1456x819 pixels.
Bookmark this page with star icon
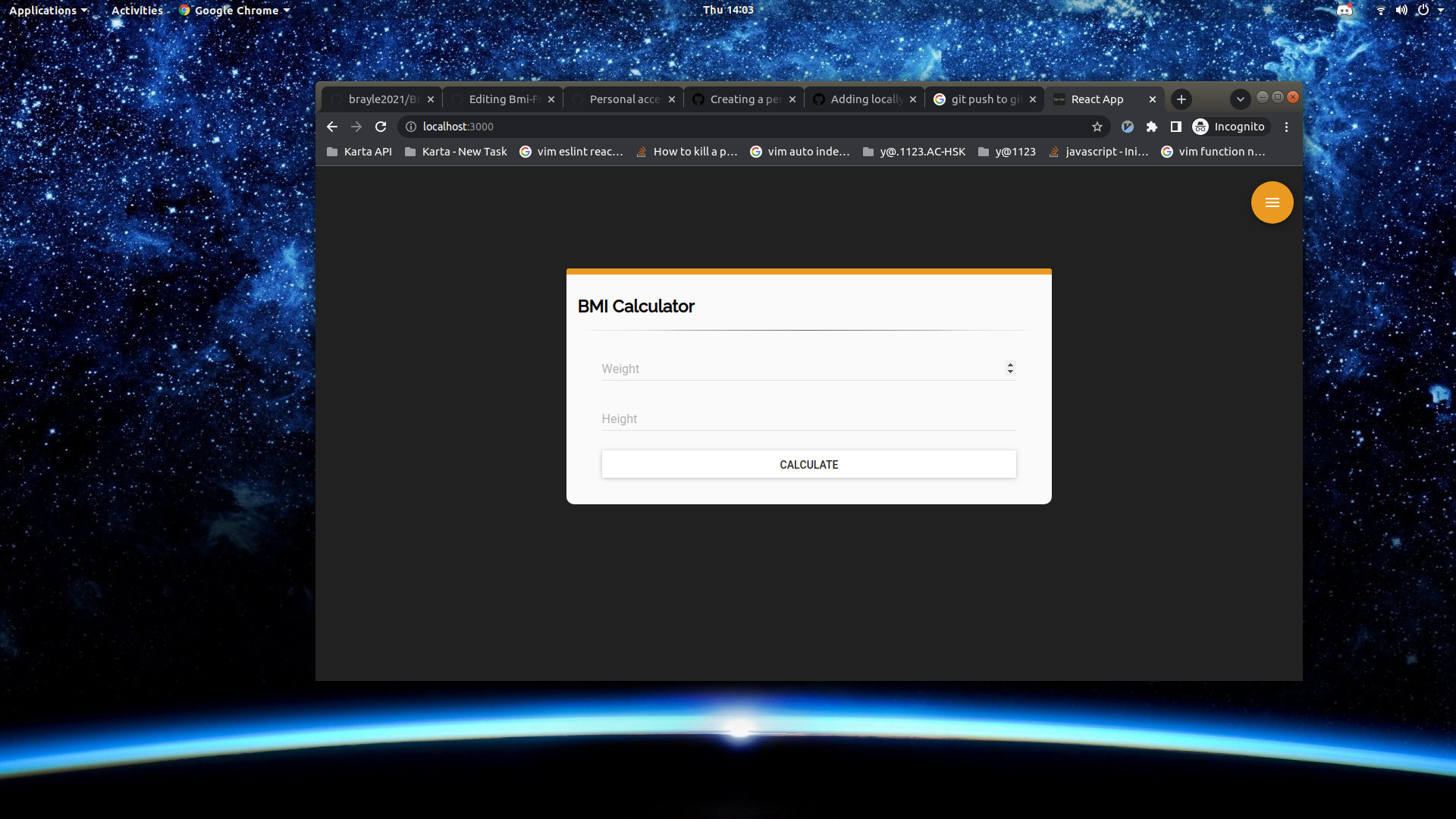(1097, 127)
